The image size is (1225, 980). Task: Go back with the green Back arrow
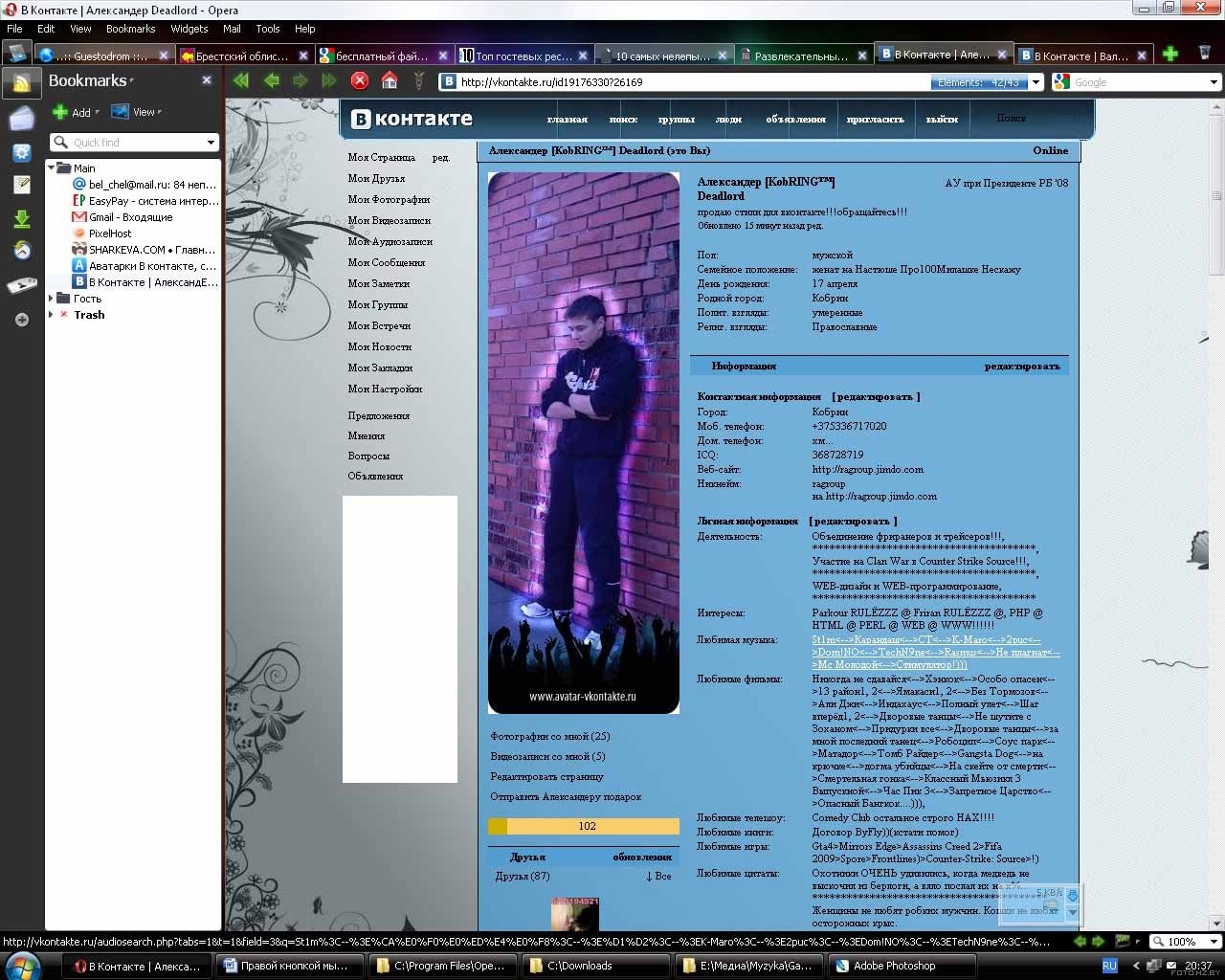(271, 81)
